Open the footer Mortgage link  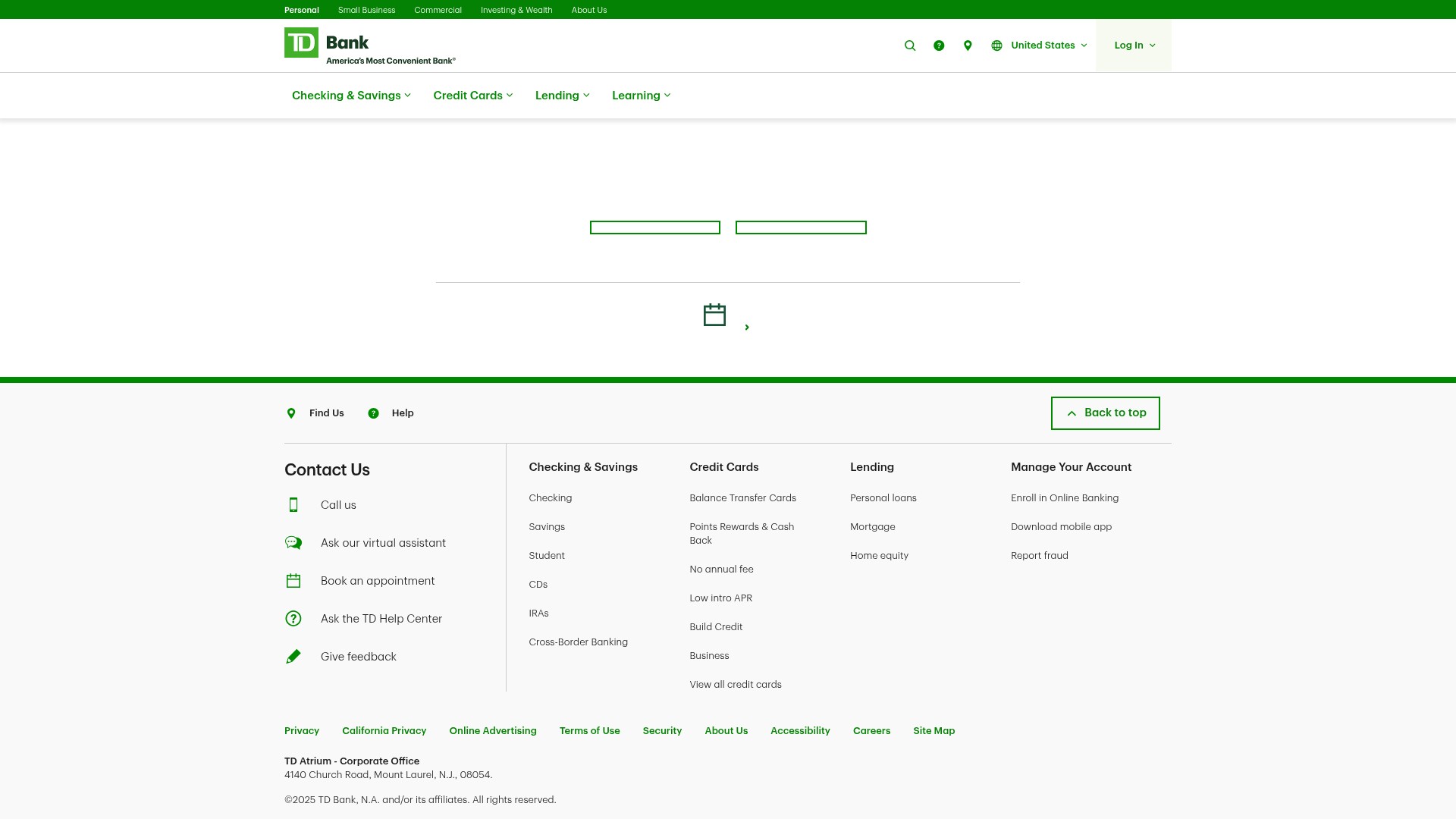click(x=873, y=527)
